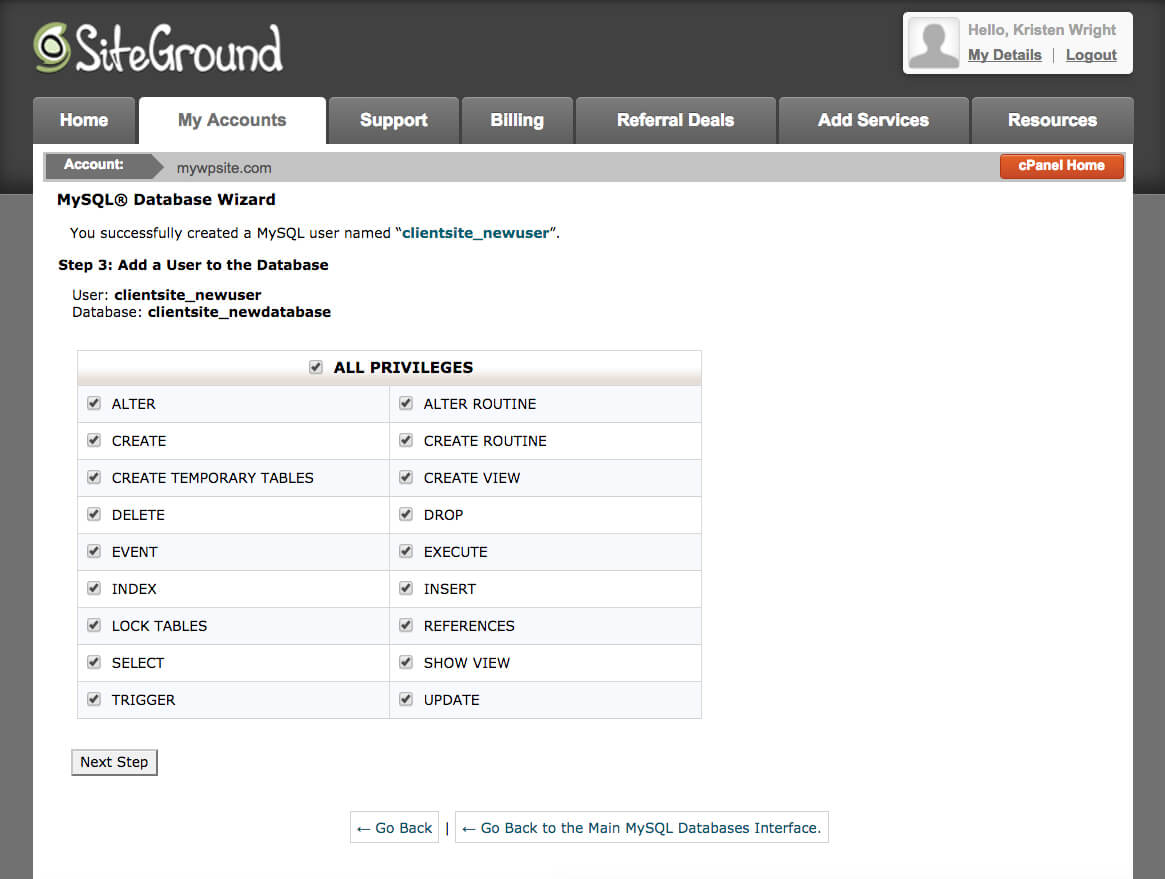Click the clientsite_newuser link in success message
The width and height of the screenshot is (1165, 879).
[476, 233]
